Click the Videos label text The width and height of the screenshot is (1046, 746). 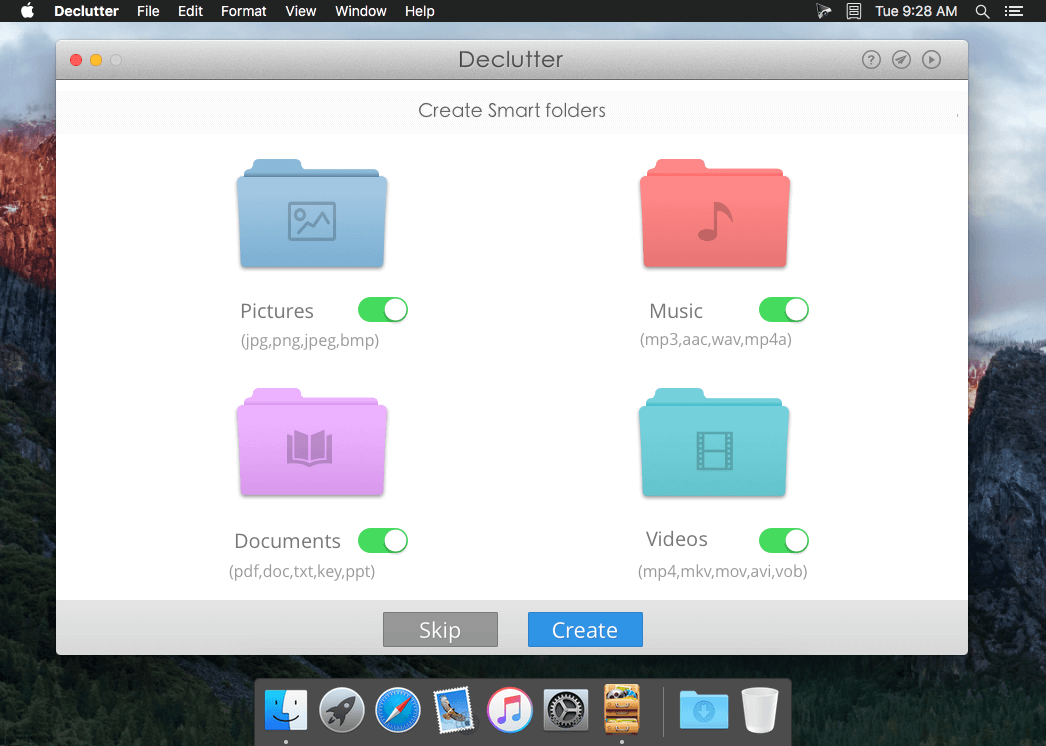(676, 538)
